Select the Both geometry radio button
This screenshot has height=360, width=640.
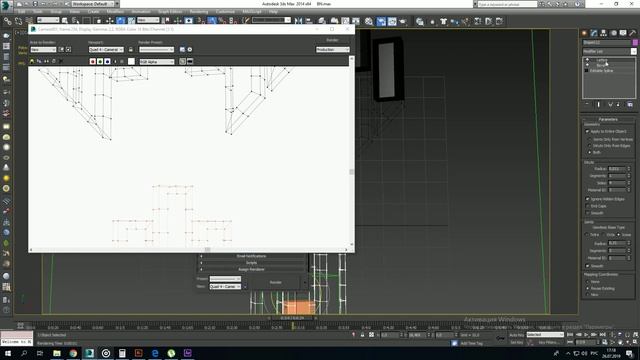pos(589,152)
